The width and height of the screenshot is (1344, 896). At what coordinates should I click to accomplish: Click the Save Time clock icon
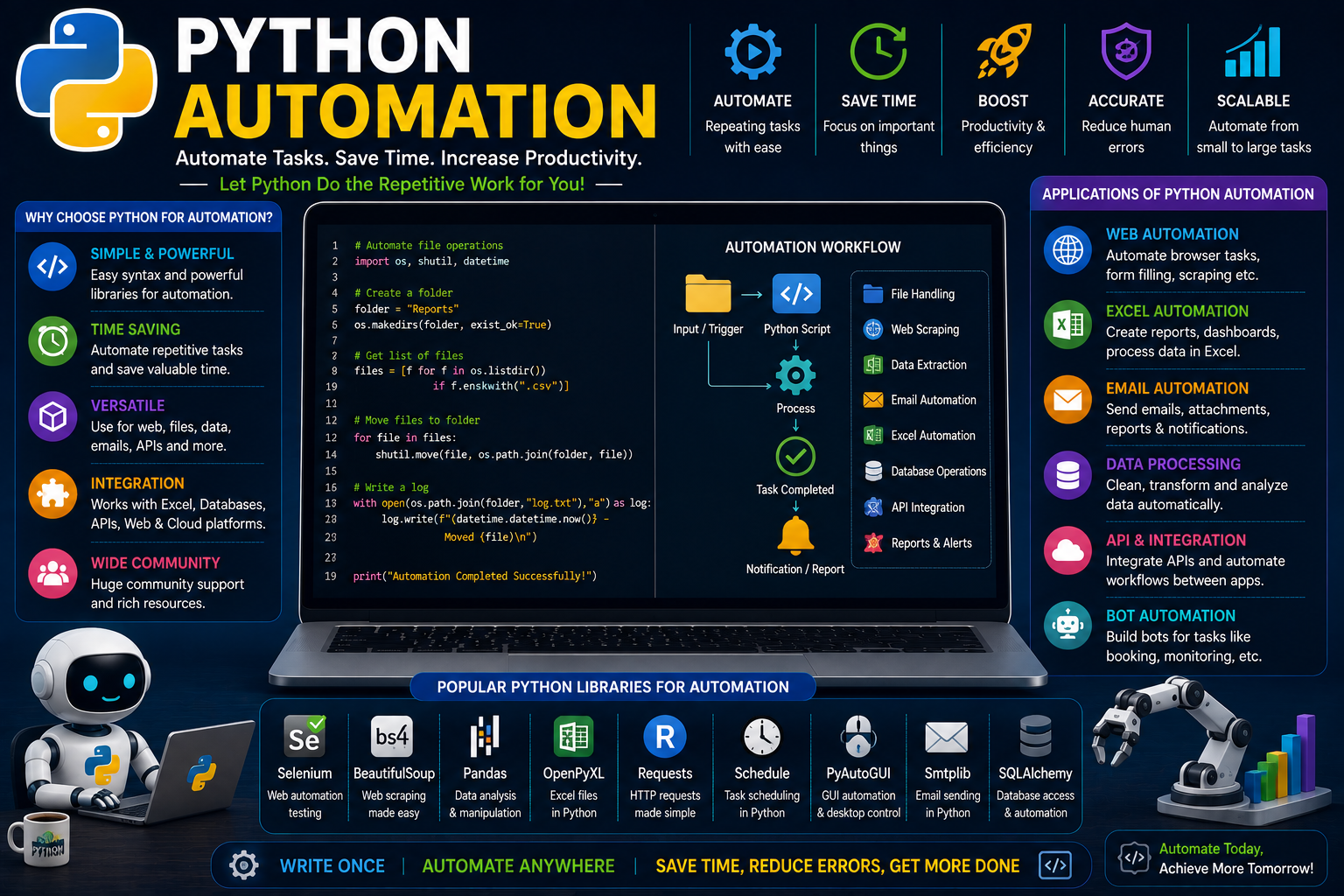coord(878,52)
